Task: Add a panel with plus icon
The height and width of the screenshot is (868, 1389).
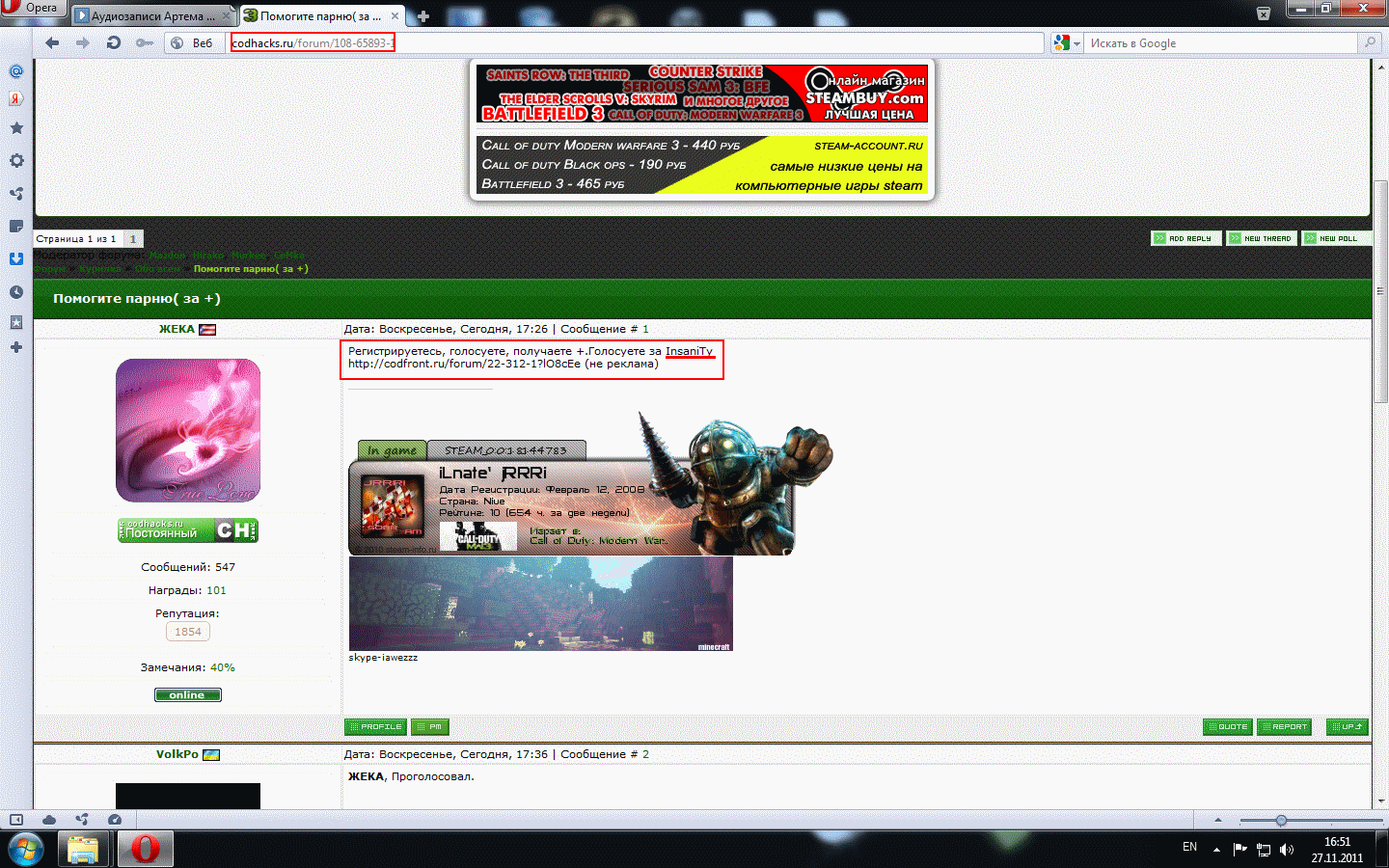Action: [x=16, y=347]
